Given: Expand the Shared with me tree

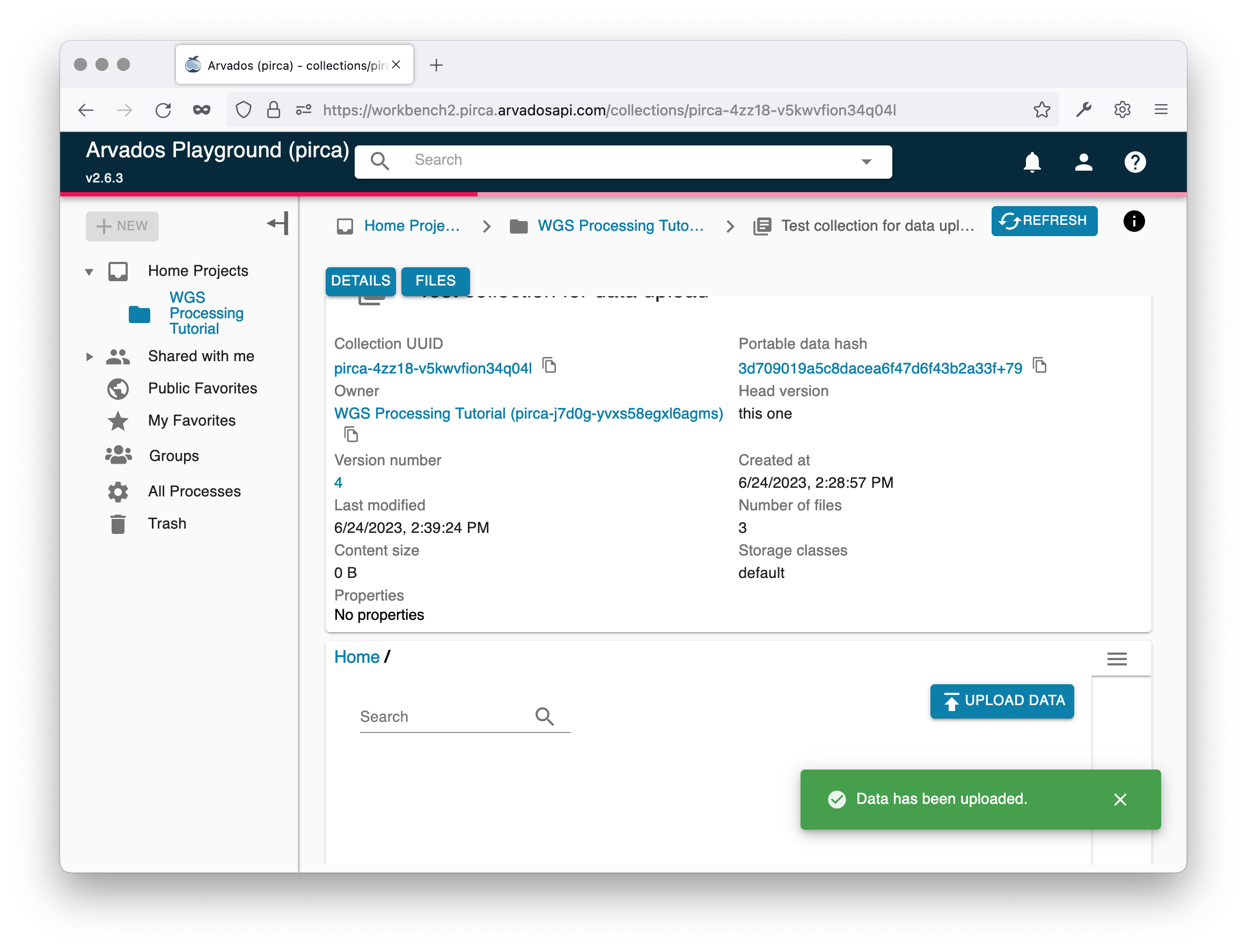Looking at the screenshot, I should (89, 356).
